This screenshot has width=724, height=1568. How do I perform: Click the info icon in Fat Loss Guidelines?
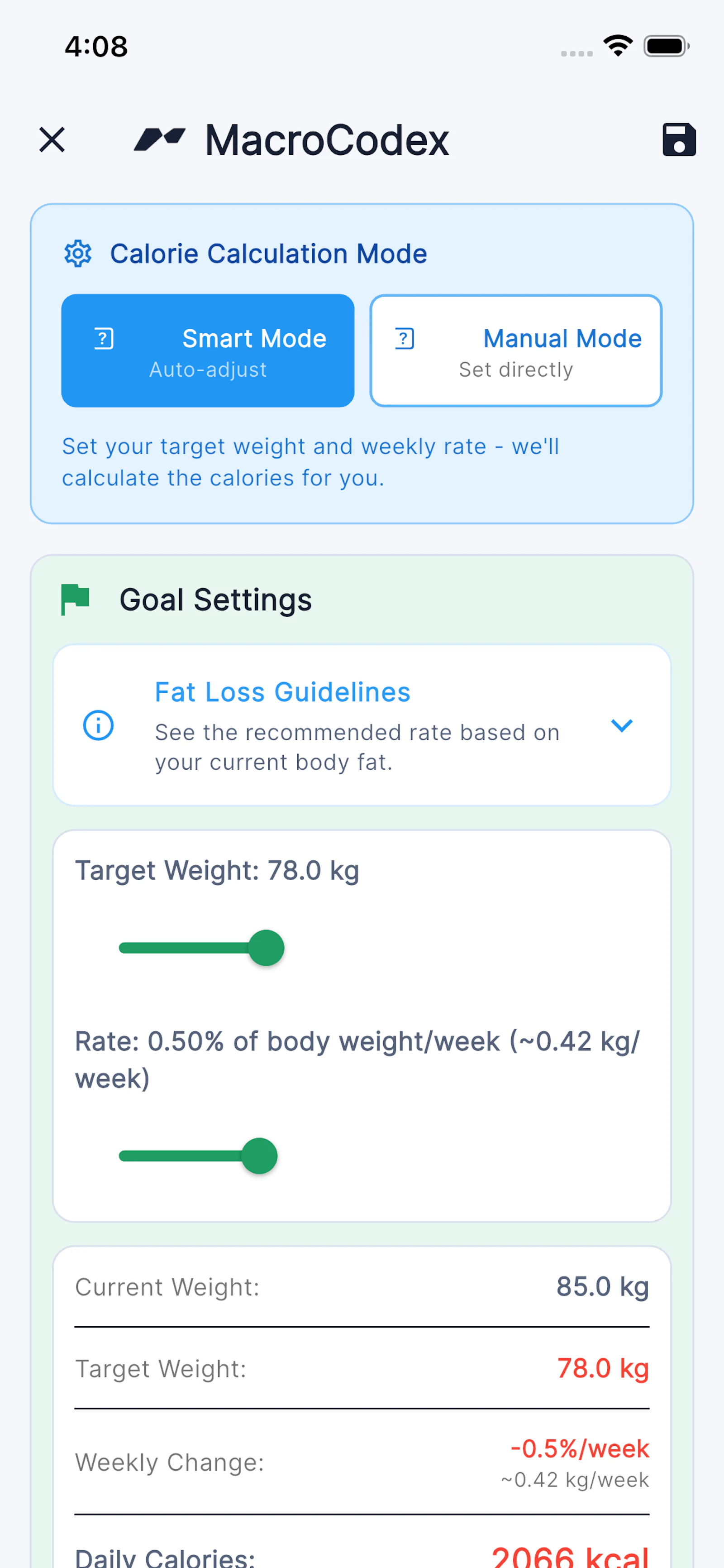coord(98,725)
